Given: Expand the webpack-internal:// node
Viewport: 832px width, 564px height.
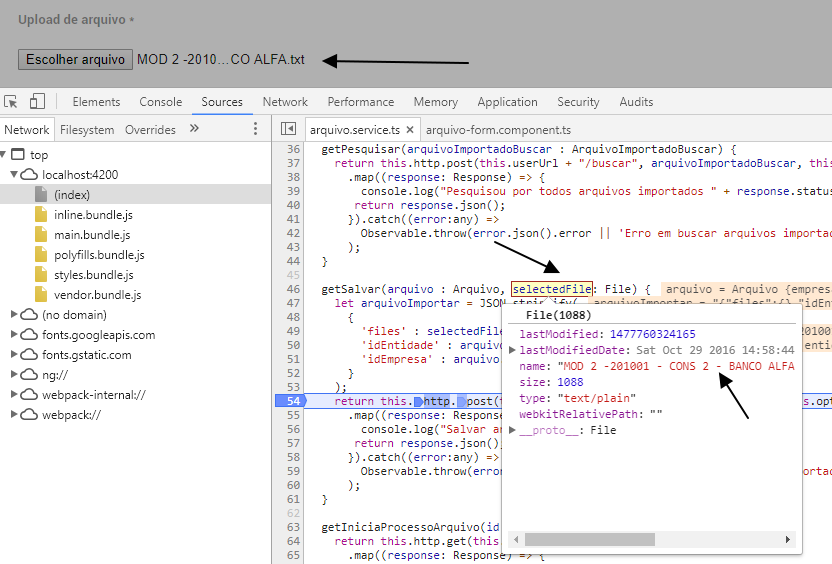Looking at the screenshot, I should click(14, 395).
